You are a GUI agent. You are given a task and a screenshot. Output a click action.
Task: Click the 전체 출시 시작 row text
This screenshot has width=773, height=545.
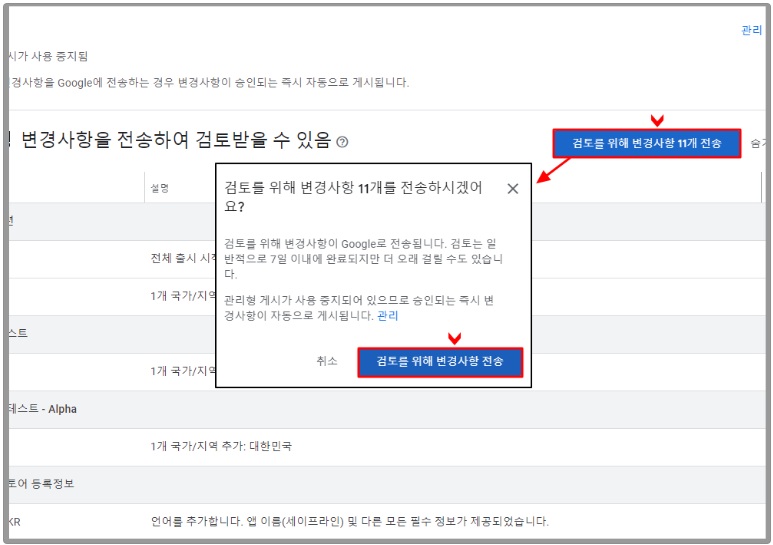click(183, 258)
